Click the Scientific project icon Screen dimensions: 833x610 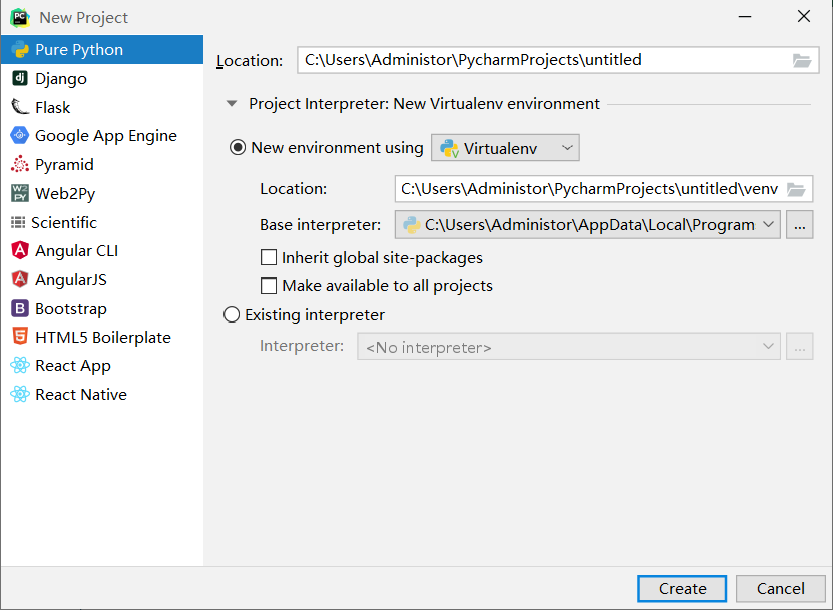click(x=18, y=222)
